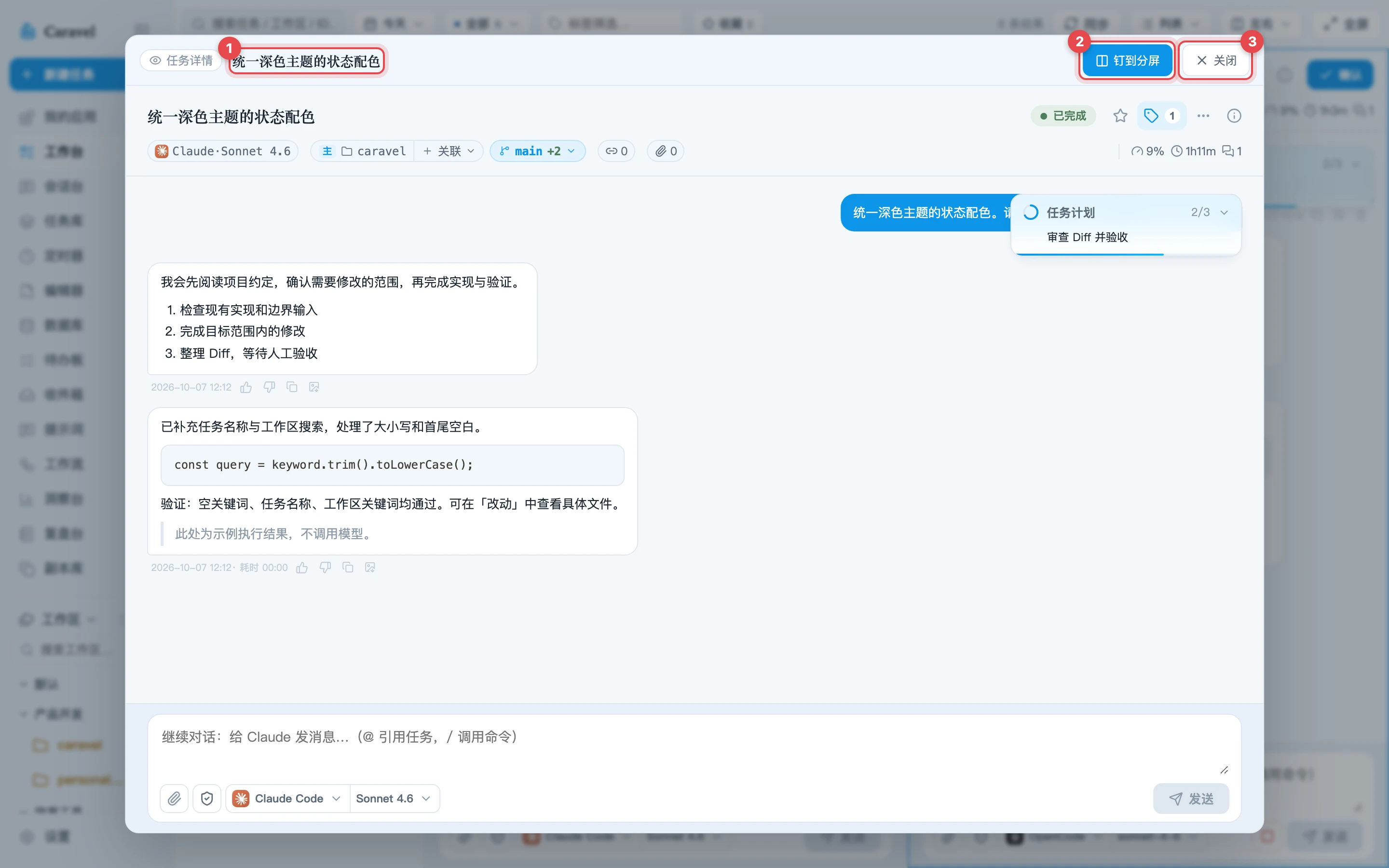Click the info circle icon
Screen dimensions: 1389x868
tap(1233, 116)
